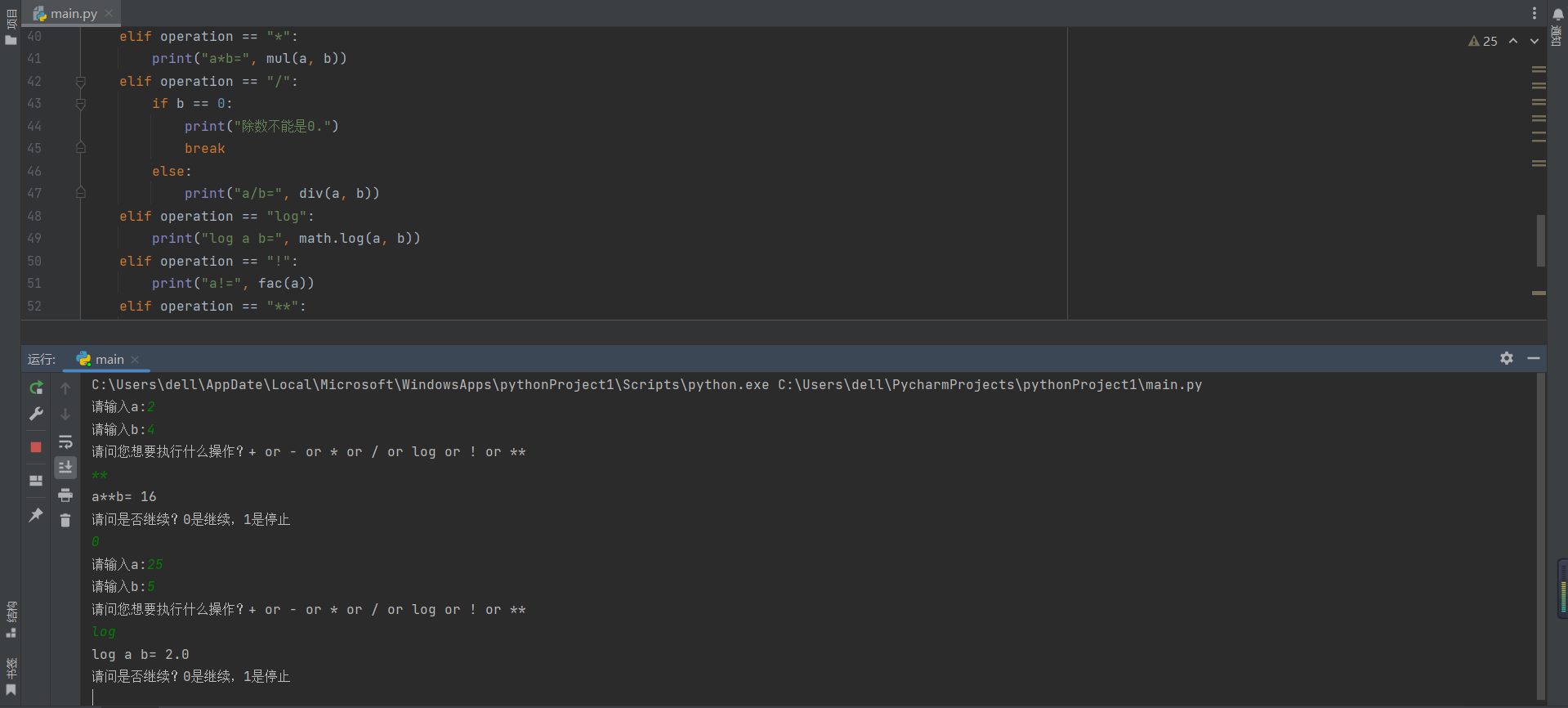The image size is (1568, 708).
Task: Stop the running process with red square
Action: click(36, 447)
